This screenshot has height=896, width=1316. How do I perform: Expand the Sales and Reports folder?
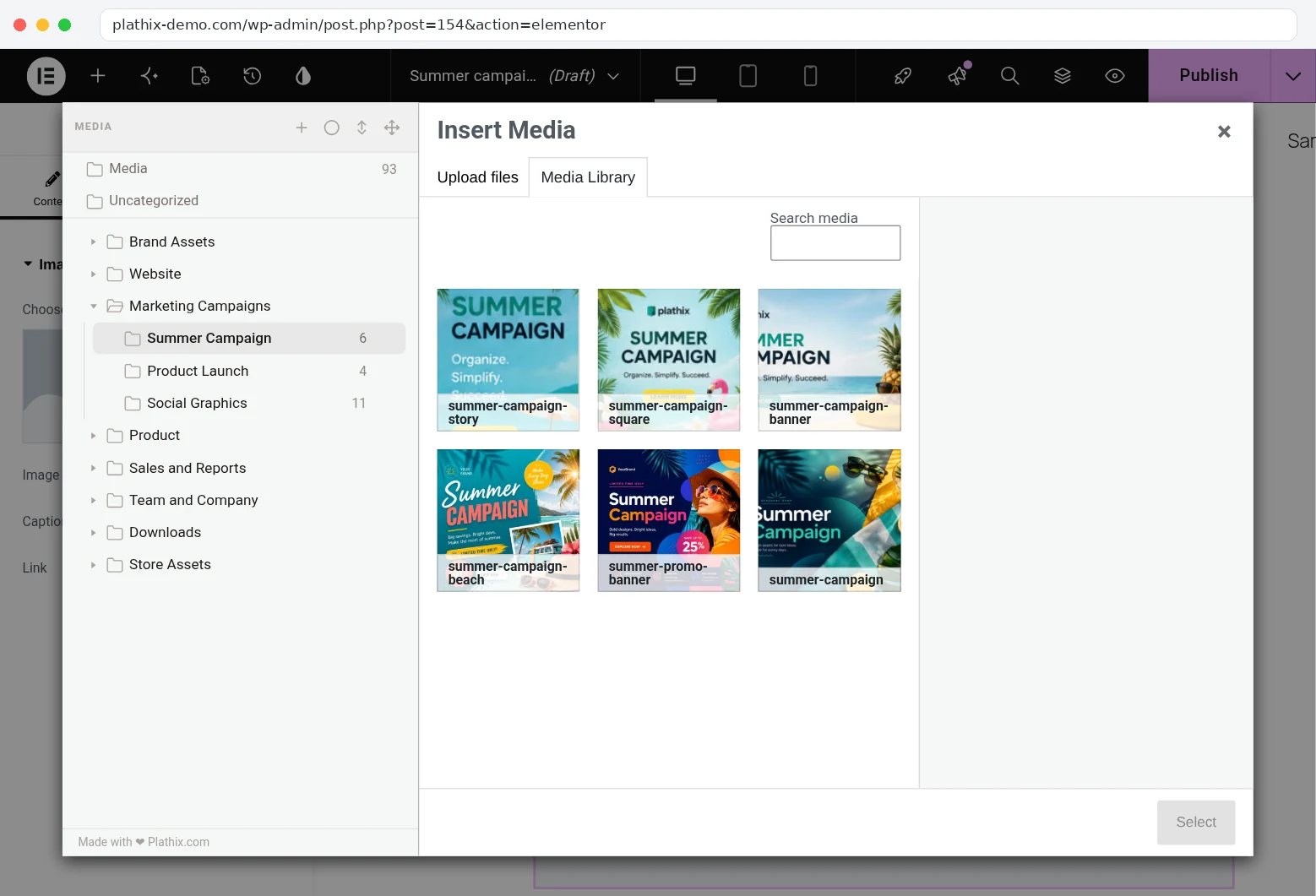click(x=93, y=469)
